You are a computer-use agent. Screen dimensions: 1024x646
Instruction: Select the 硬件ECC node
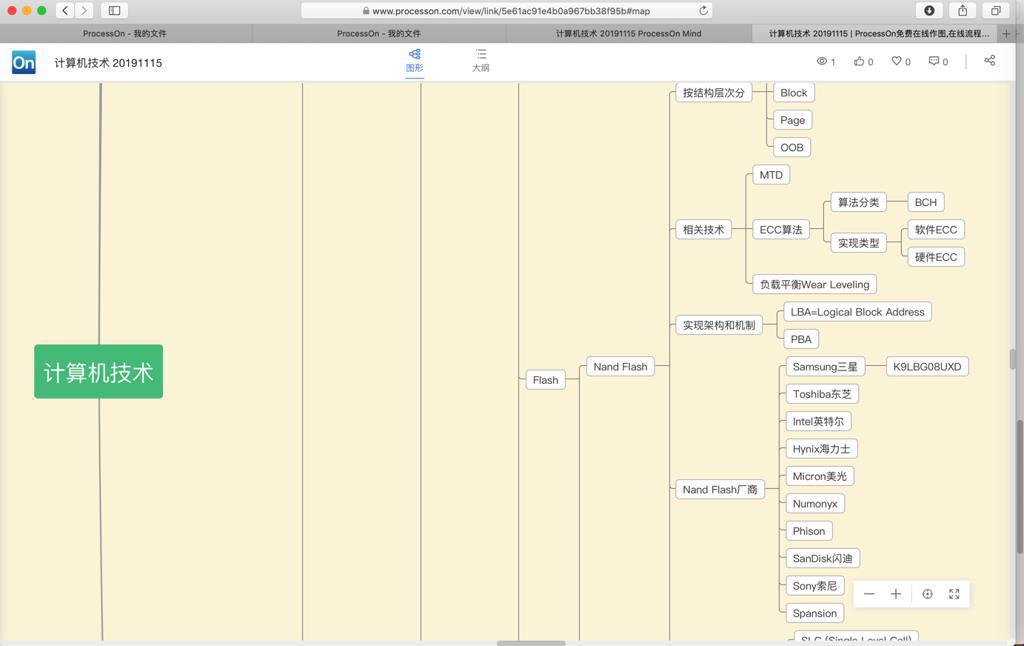(x=936, y=257)
